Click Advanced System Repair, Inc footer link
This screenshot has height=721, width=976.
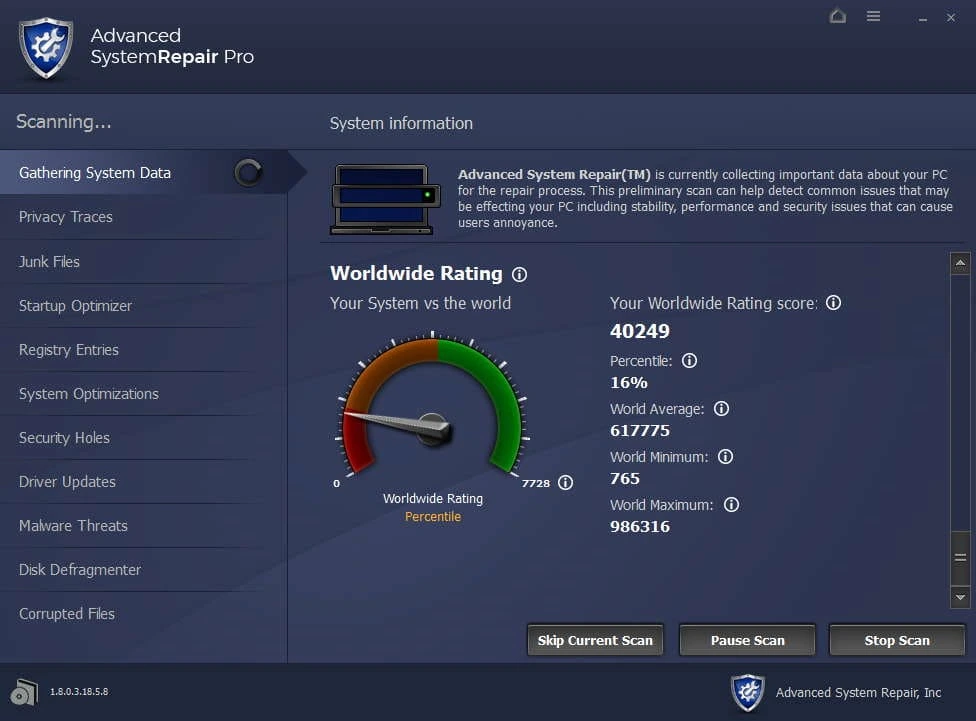(858, 692)
